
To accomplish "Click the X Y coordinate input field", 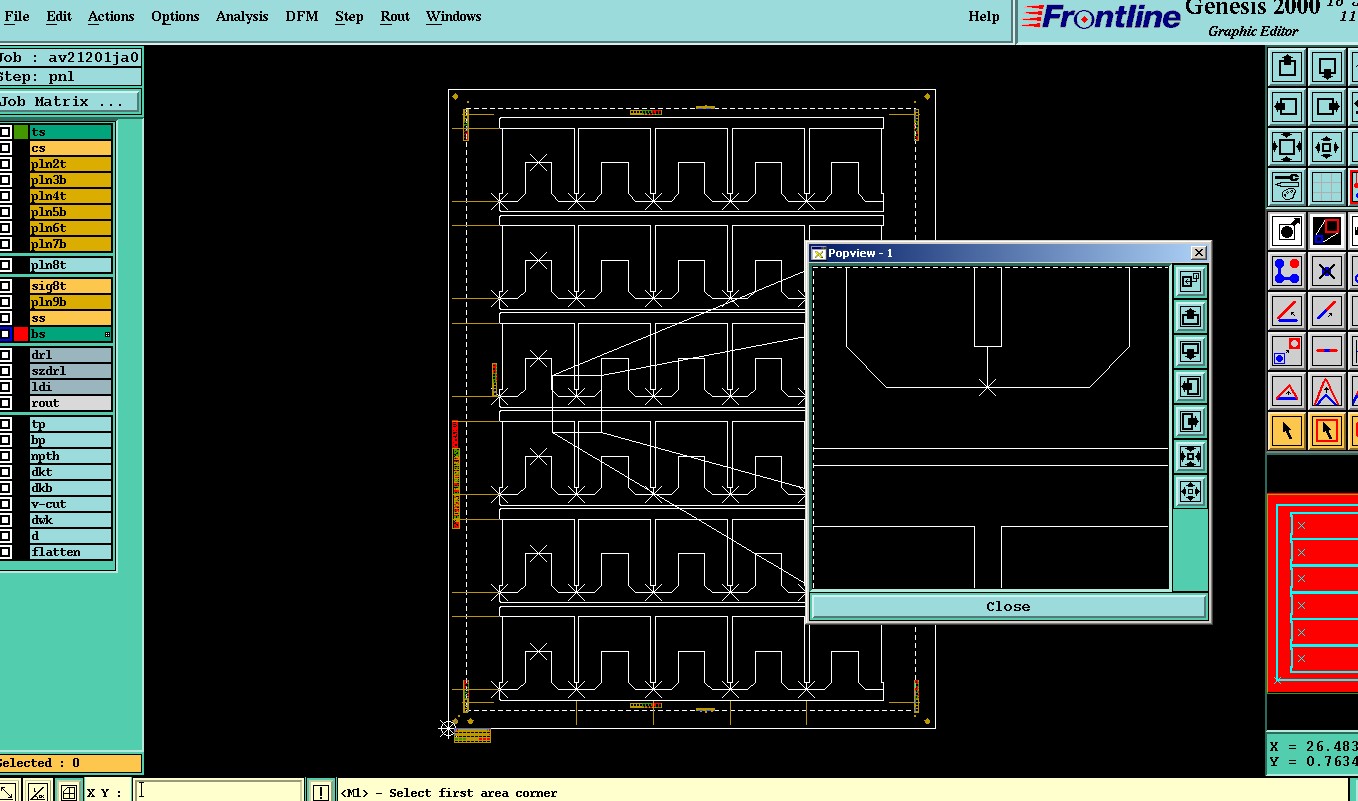I will [x=218, y=791].
